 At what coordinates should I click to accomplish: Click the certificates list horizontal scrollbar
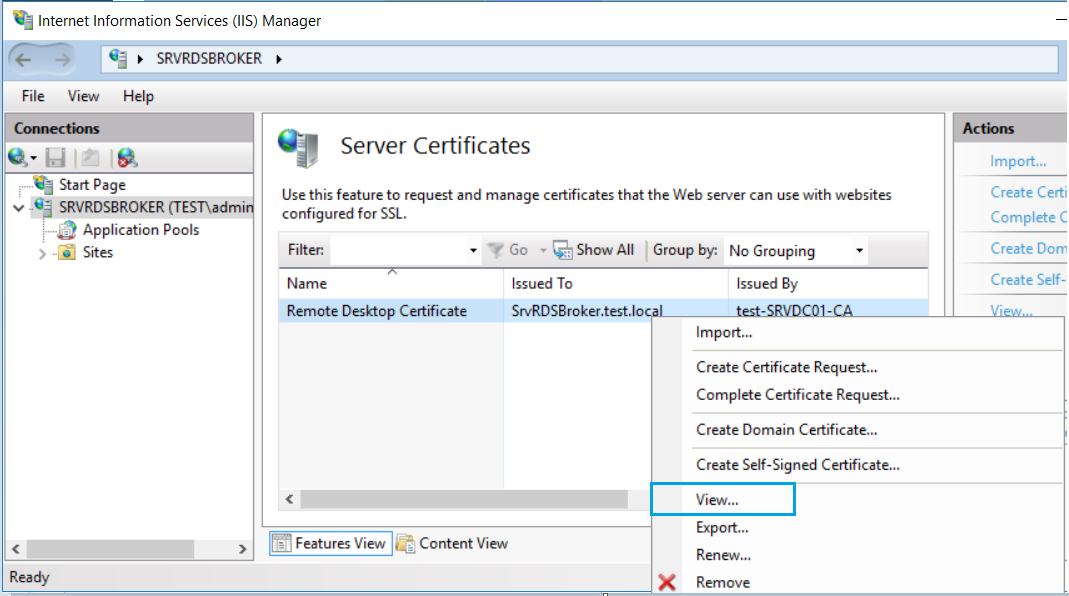point(464,499)
